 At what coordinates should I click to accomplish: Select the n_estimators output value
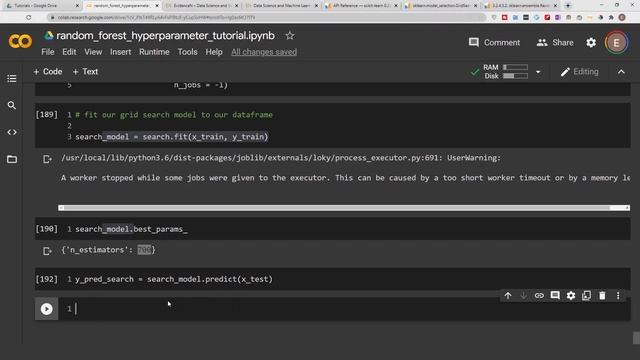tap(144, 249)
